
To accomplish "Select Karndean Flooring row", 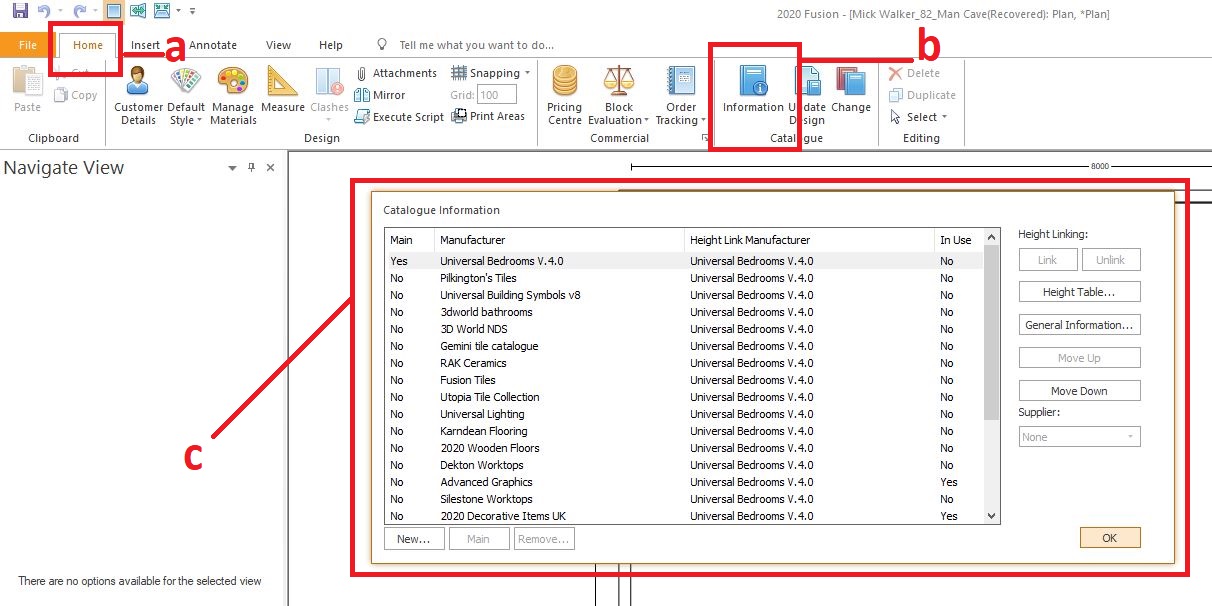I will coord(684,431).
